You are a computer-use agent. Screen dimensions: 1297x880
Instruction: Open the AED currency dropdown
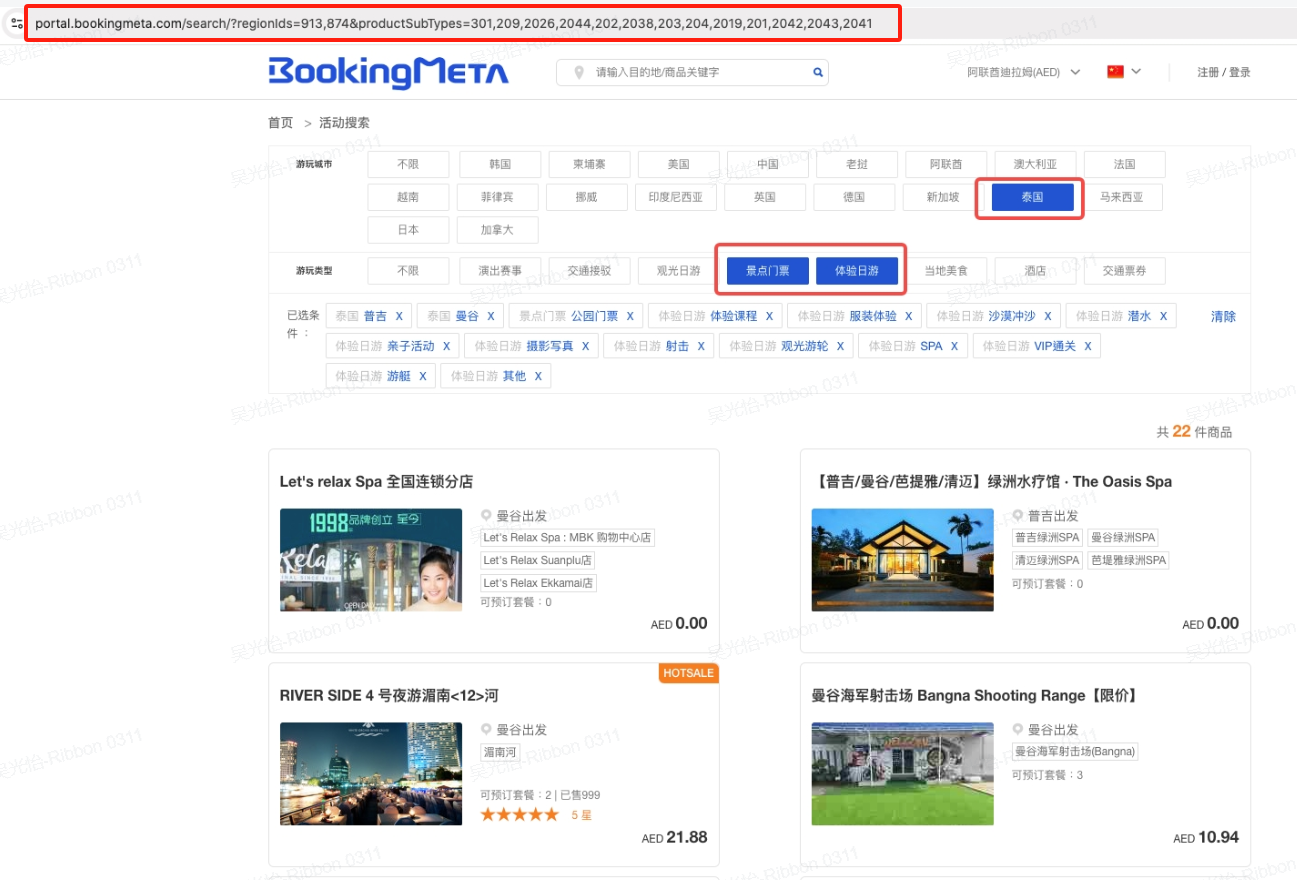tap(1023, 72)
